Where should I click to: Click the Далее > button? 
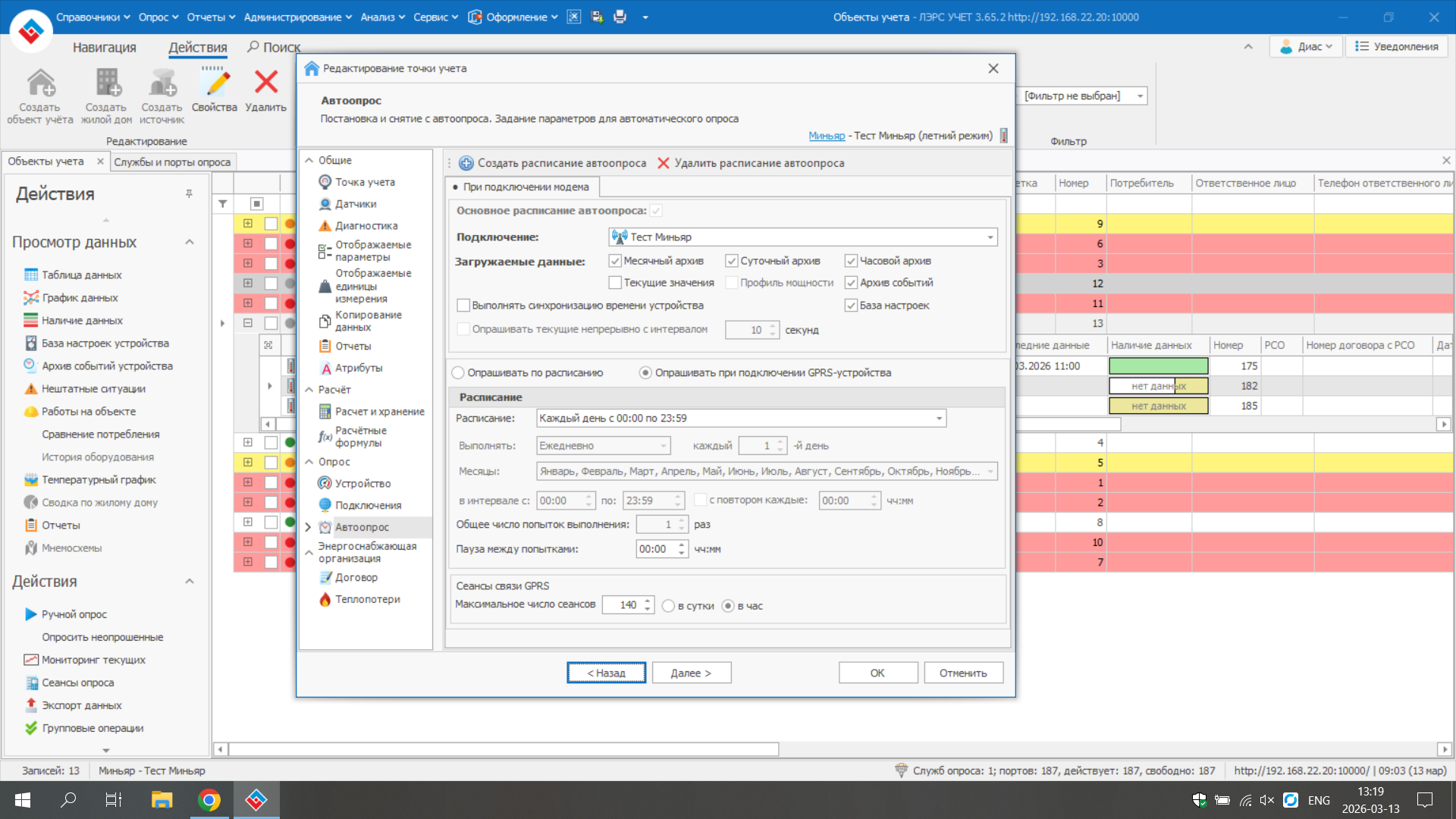tap(690, 673)
